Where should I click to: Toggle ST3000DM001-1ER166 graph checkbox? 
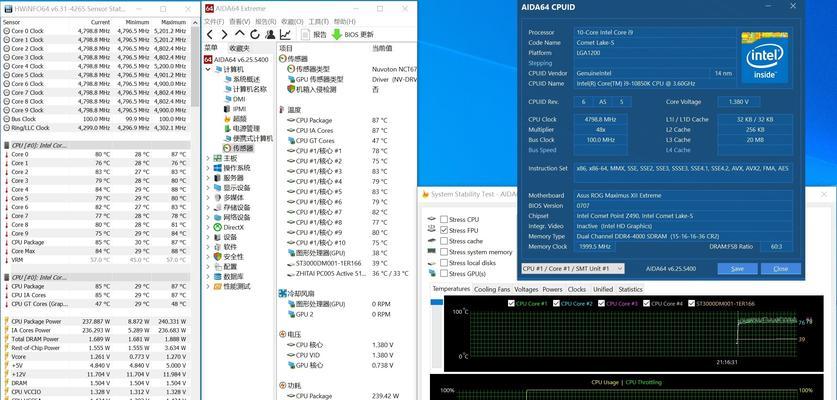(x=691, y=303)
